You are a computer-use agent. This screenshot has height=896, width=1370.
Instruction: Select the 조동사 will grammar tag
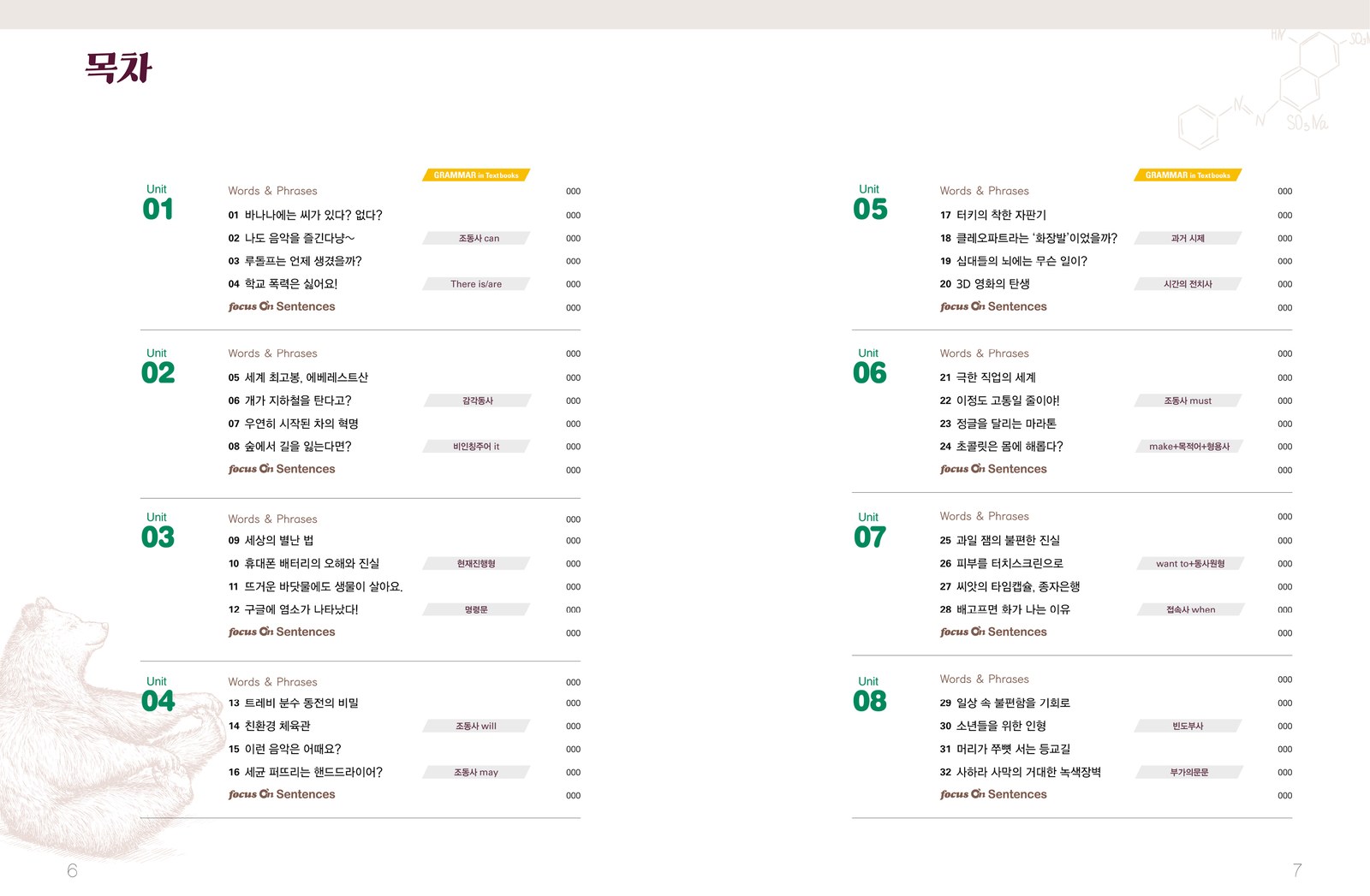coord(477,726)
